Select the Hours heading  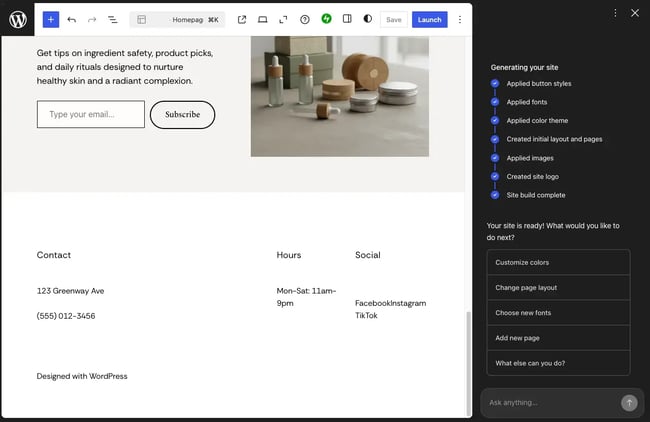[289, 255]
